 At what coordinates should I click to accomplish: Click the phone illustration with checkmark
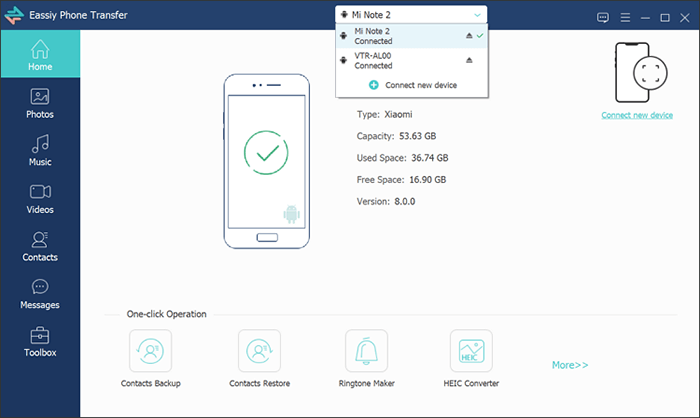(x=265, y=162)
